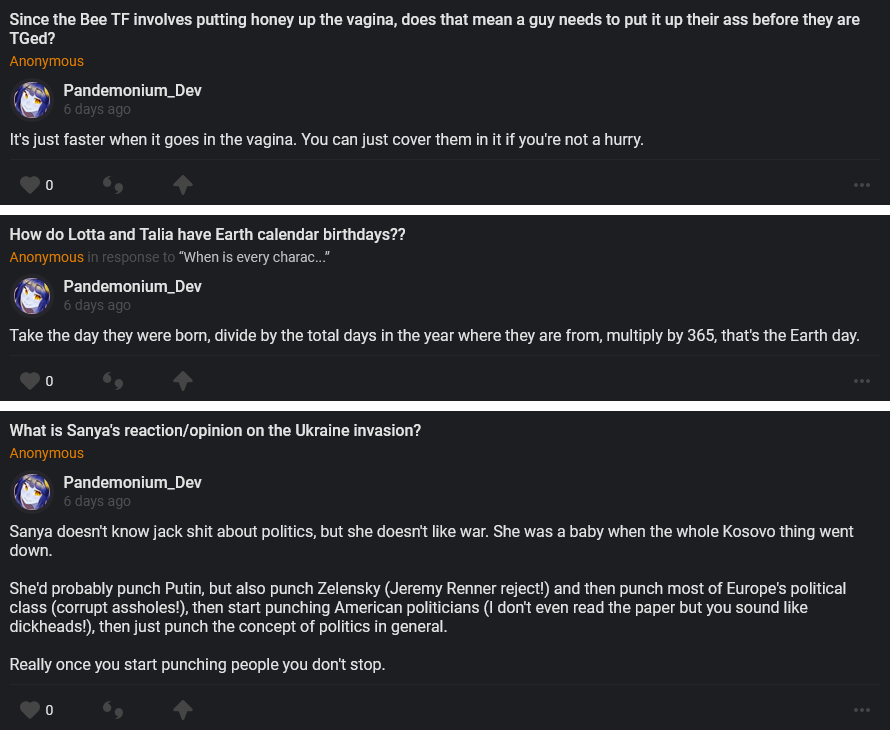The width and height of the screenshot is (890, 730).
Task: Like the Earth calendar birthdays answer
Action: tap(30, 381)
